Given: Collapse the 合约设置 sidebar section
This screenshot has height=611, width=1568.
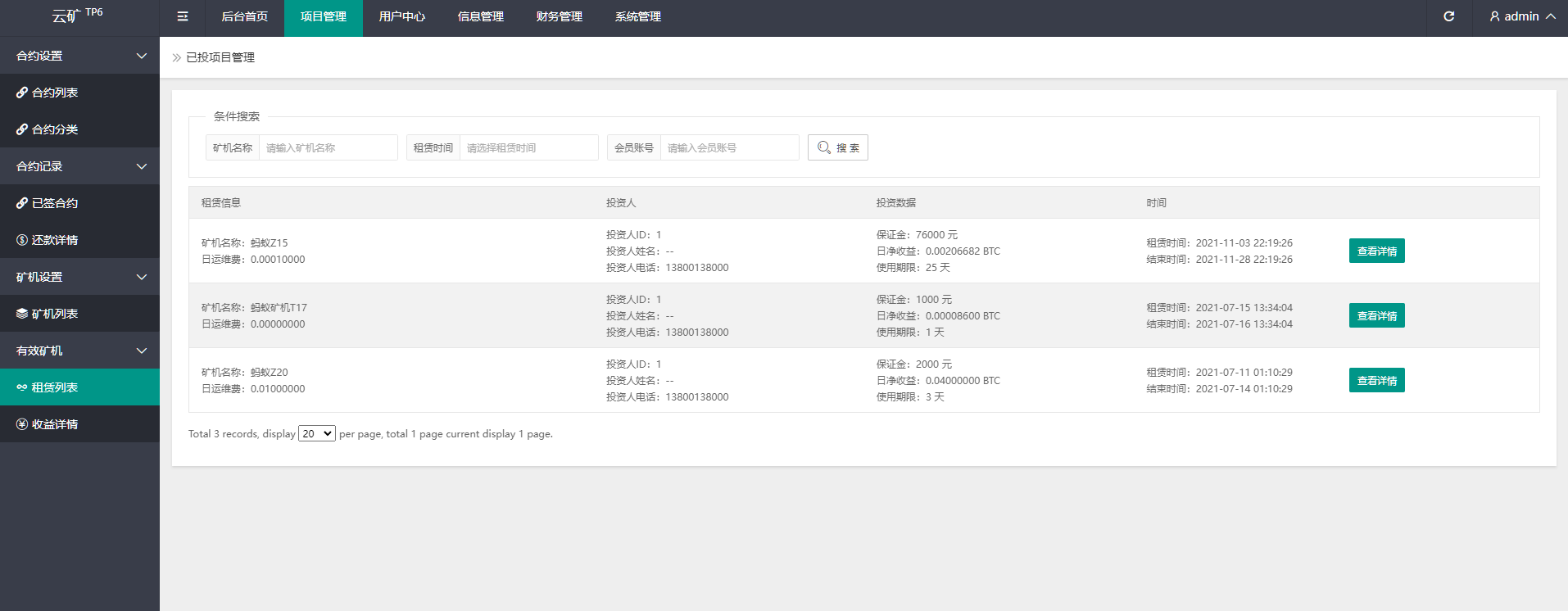Looking at the screenshot, I should (x=141, y=56).
